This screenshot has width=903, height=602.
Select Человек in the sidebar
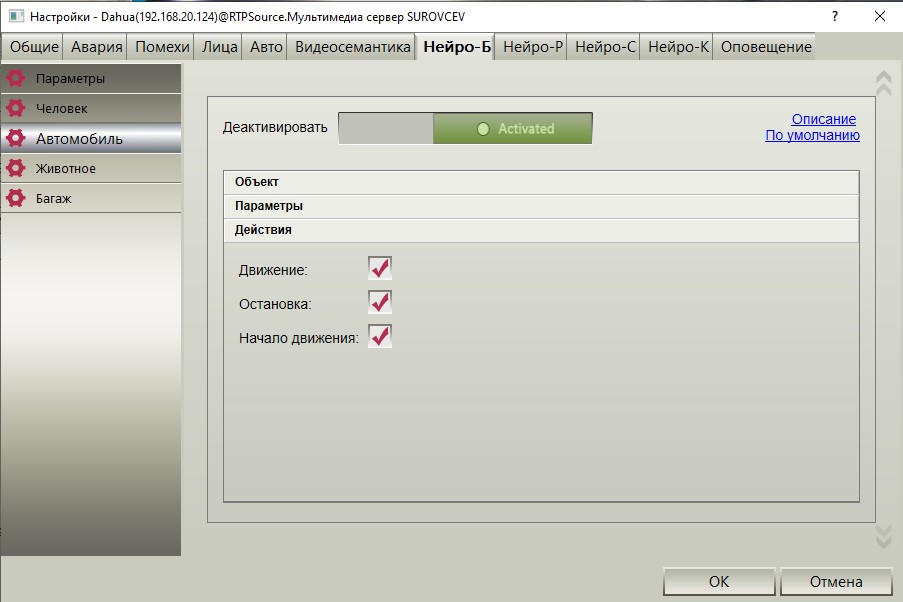(91, 108)
